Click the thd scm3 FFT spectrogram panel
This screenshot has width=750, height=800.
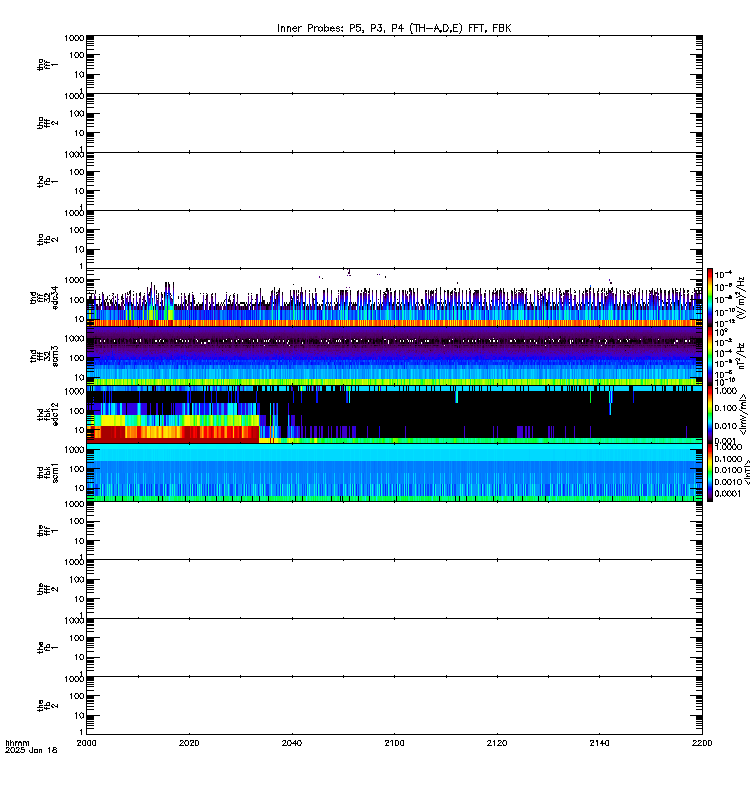394,356
